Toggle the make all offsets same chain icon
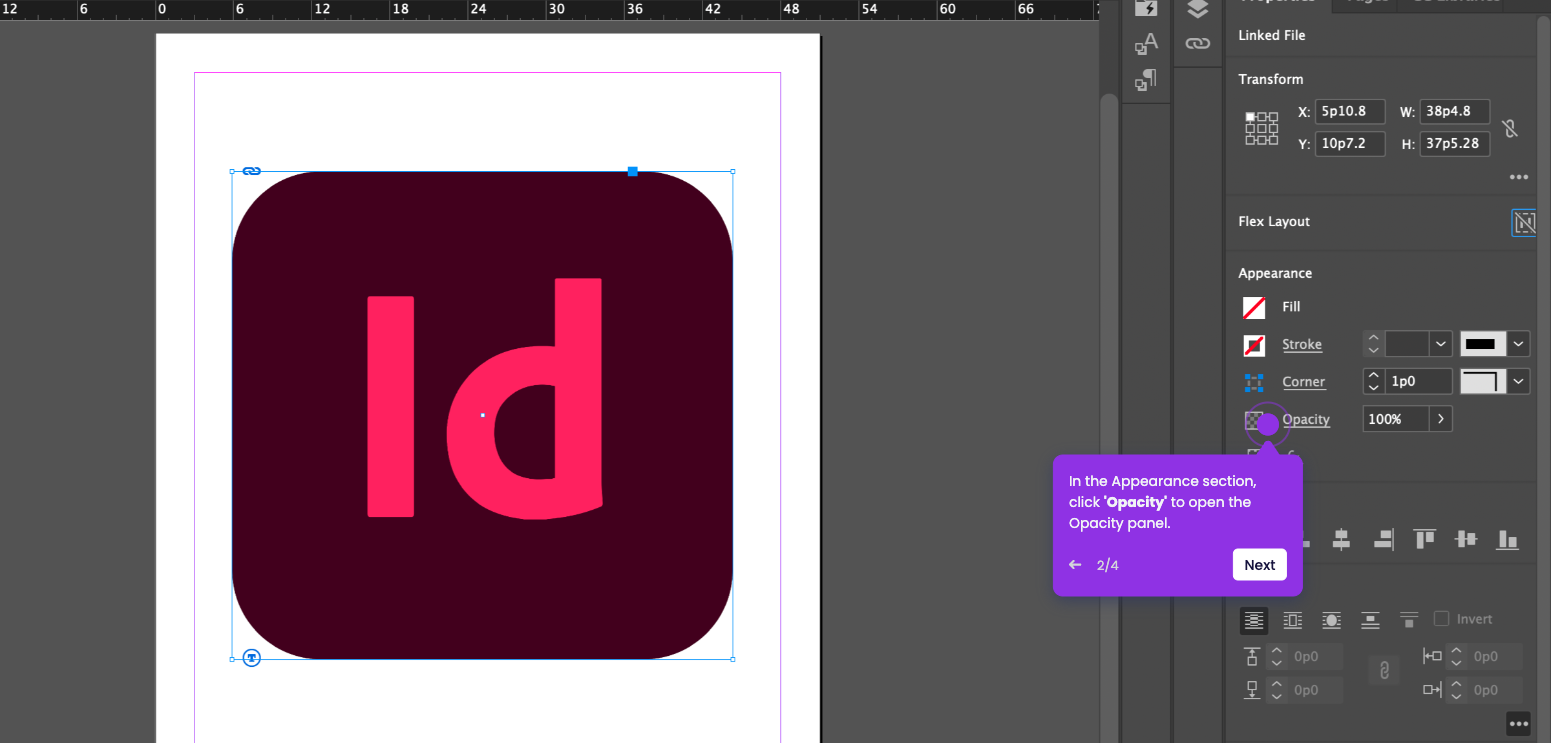Viewport: 1551px width, 743px height. point(1385,671)
